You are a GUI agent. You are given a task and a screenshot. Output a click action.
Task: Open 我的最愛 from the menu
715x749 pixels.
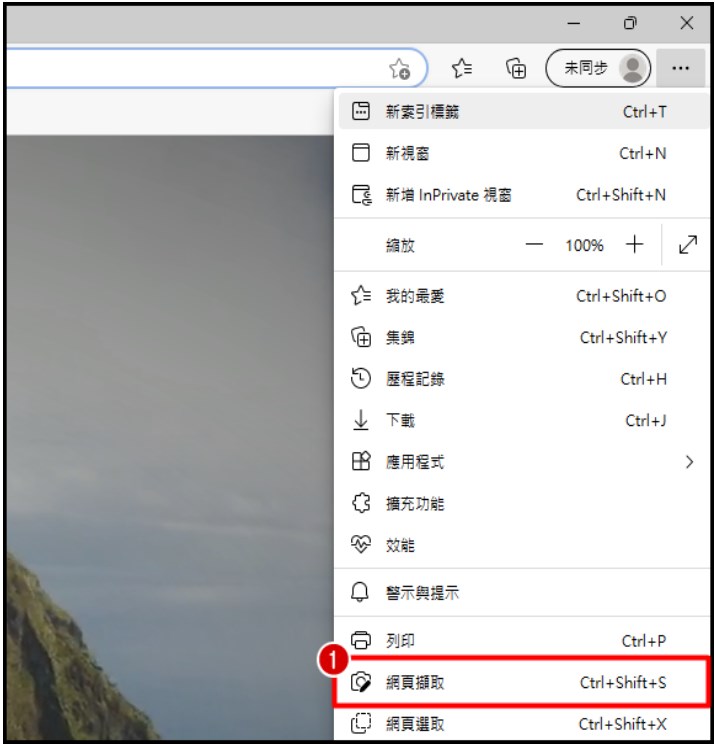[x=523, y=296]
